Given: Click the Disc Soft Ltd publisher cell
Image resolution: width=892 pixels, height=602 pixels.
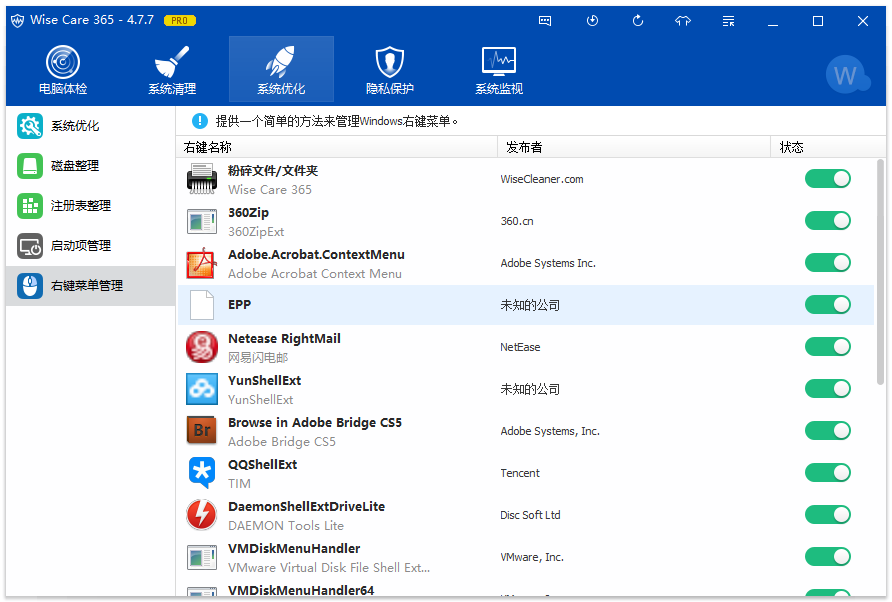Looking at the screenshot, I should (x=530, y=515).
